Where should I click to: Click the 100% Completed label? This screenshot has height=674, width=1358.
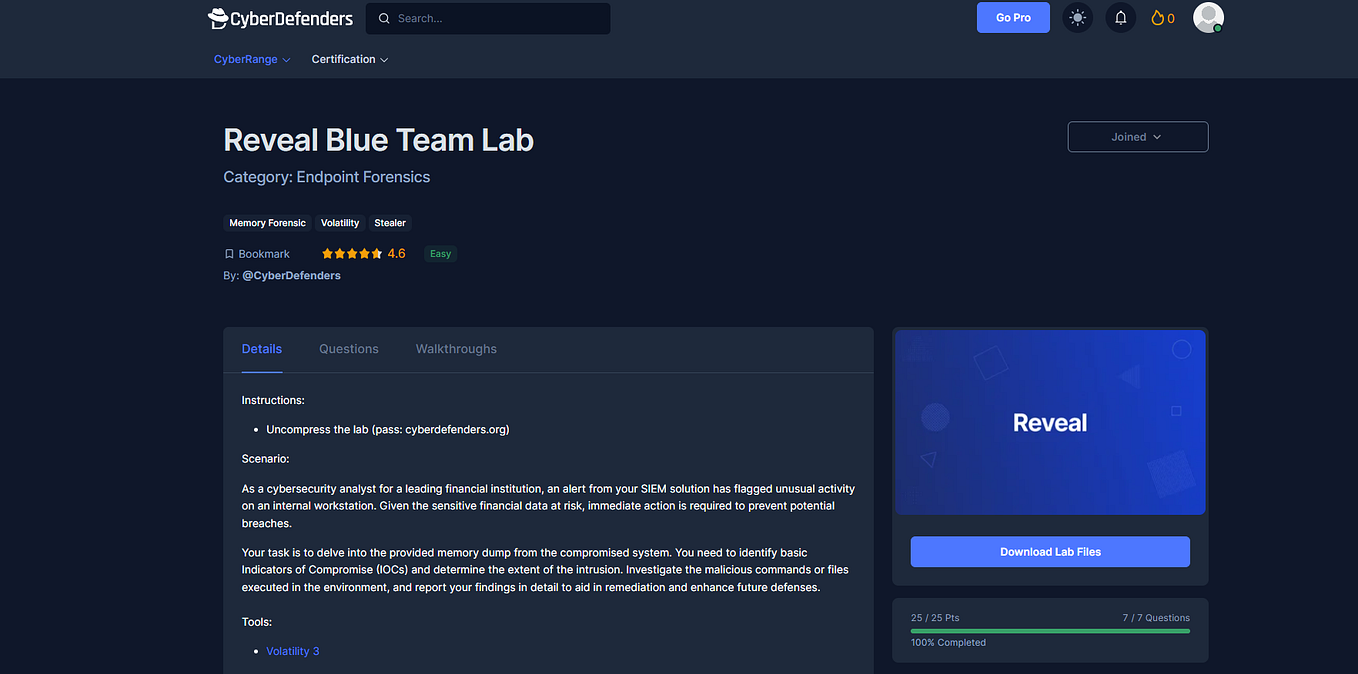point(948,643)
